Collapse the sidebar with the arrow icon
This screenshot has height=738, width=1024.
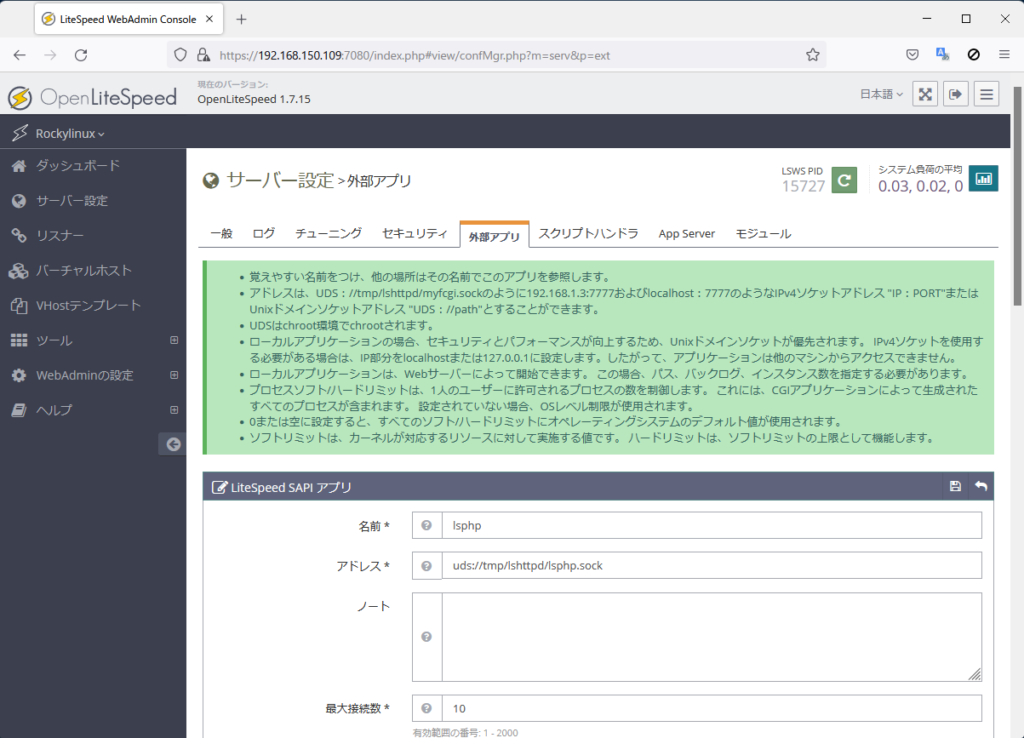pyautogui.click(x=173, y=444)
